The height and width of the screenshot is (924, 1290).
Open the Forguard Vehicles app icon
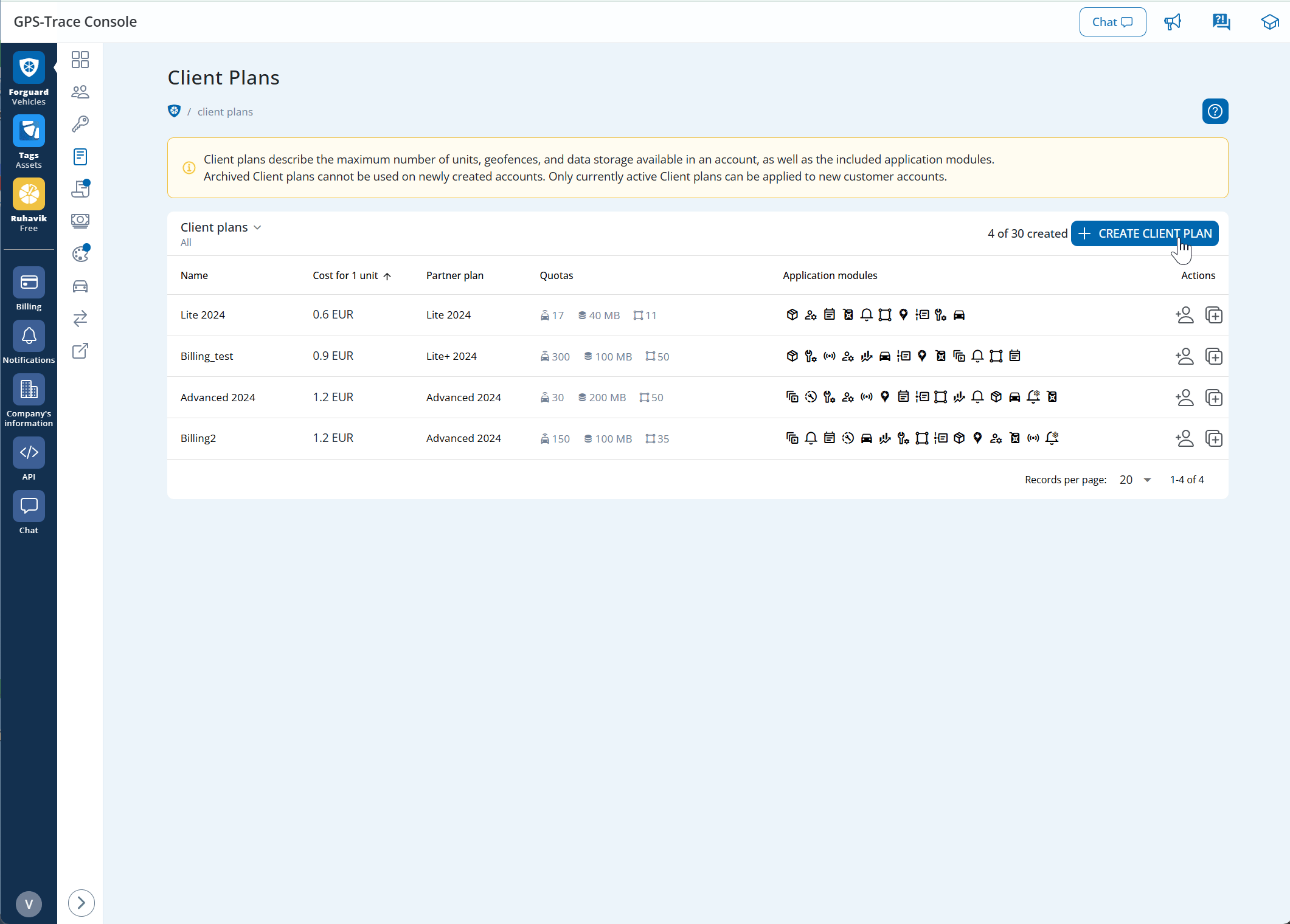pos(29,68)
